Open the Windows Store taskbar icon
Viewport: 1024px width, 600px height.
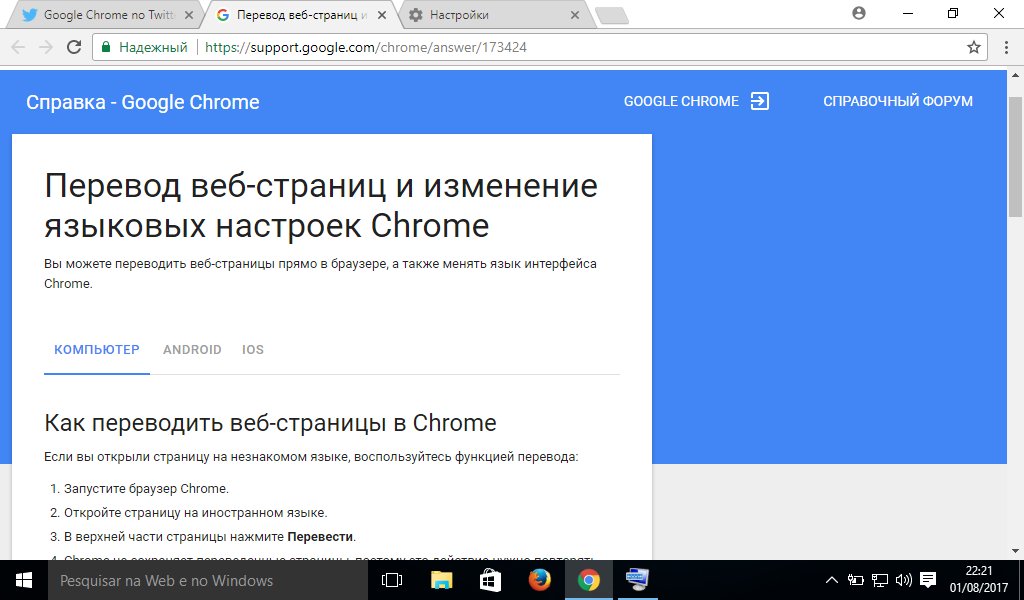(490, 580)
